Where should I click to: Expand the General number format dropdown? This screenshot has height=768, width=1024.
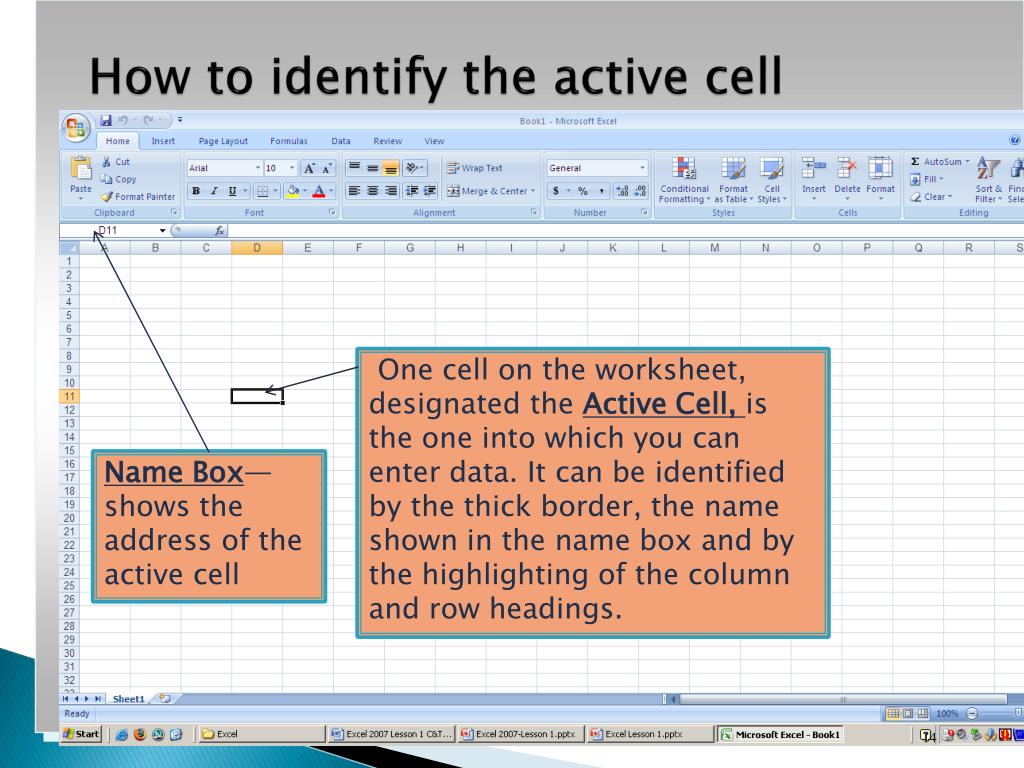pos(643,168)
